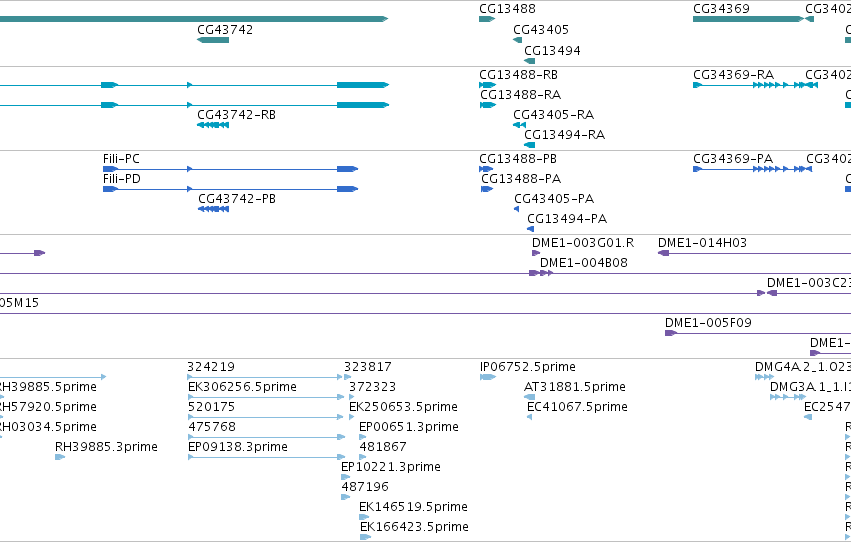851x542 pixels.
Task: Select the CG43742 gene label
Action: click(x=225, y=30)
